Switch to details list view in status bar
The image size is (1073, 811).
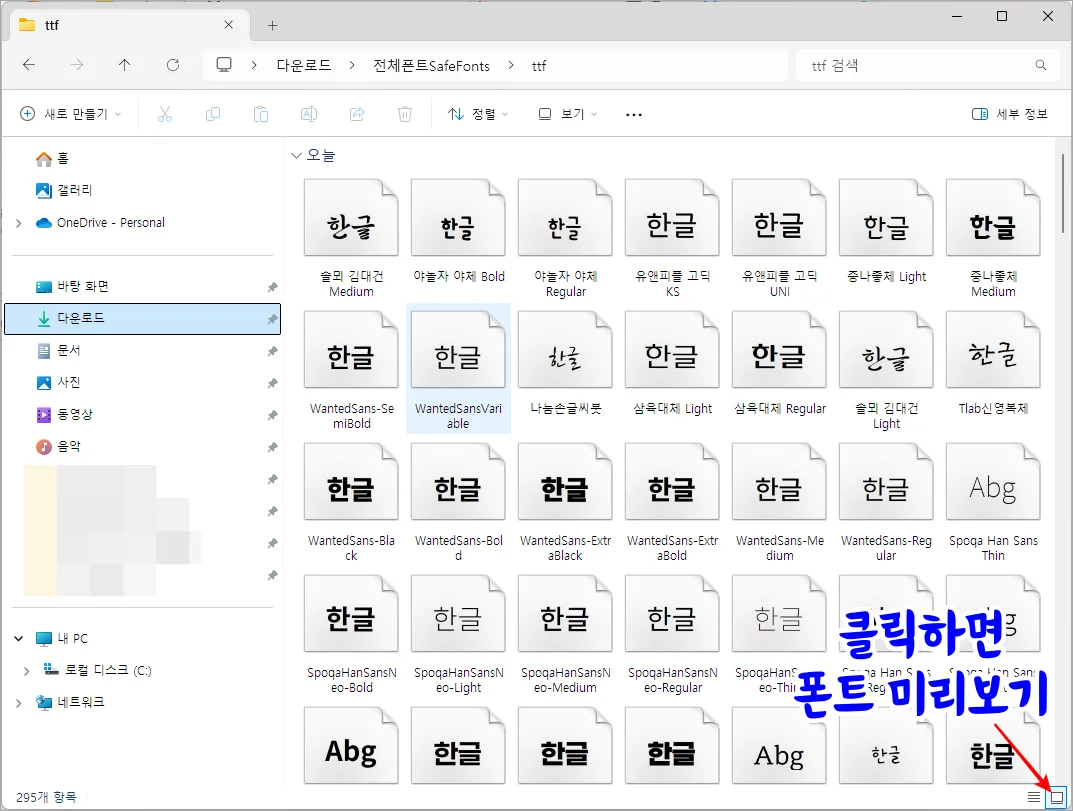click(1032, 796)
